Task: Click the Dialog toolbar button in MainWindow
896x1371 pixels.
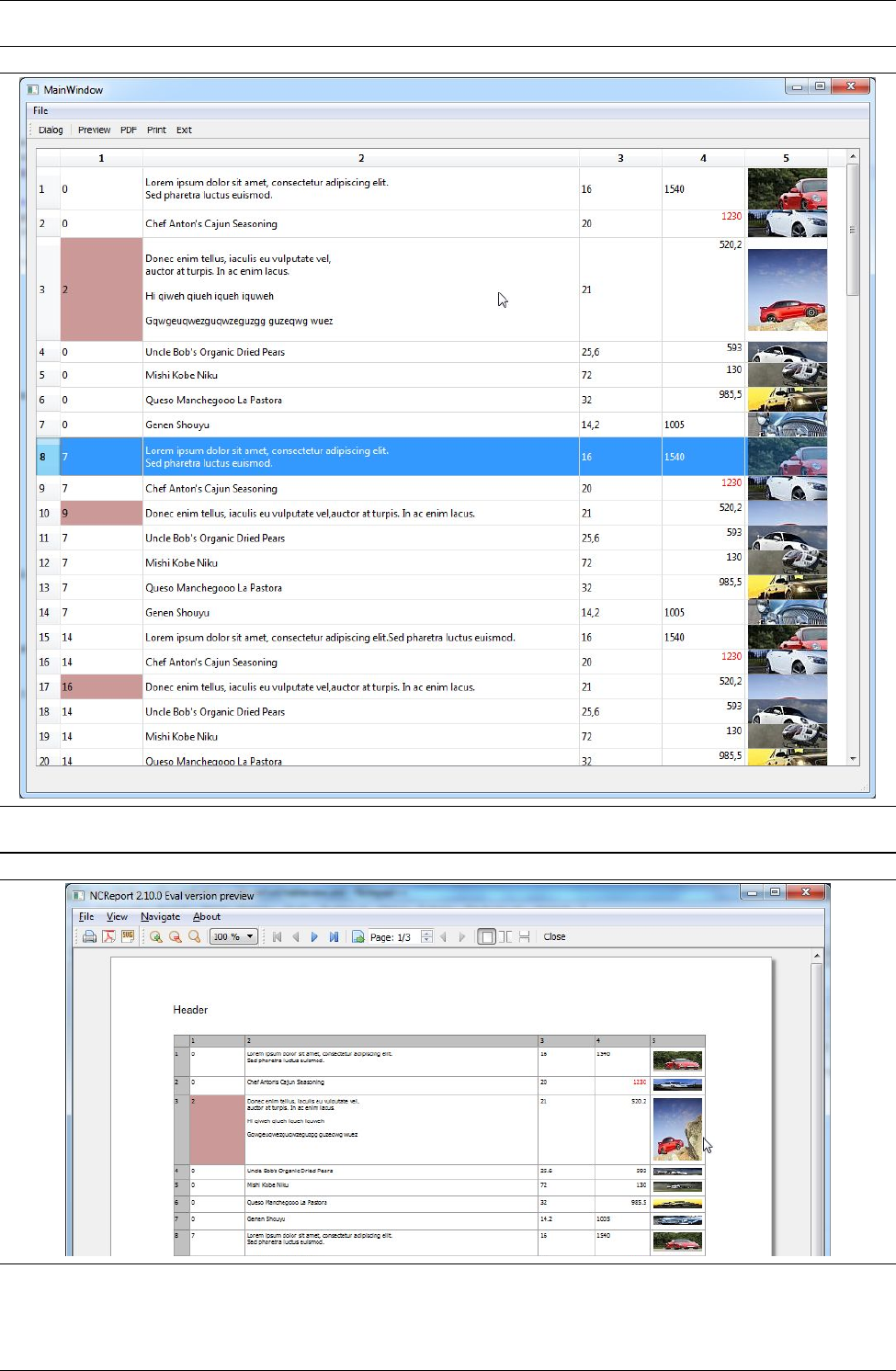Action: click(x=51, y=130)
